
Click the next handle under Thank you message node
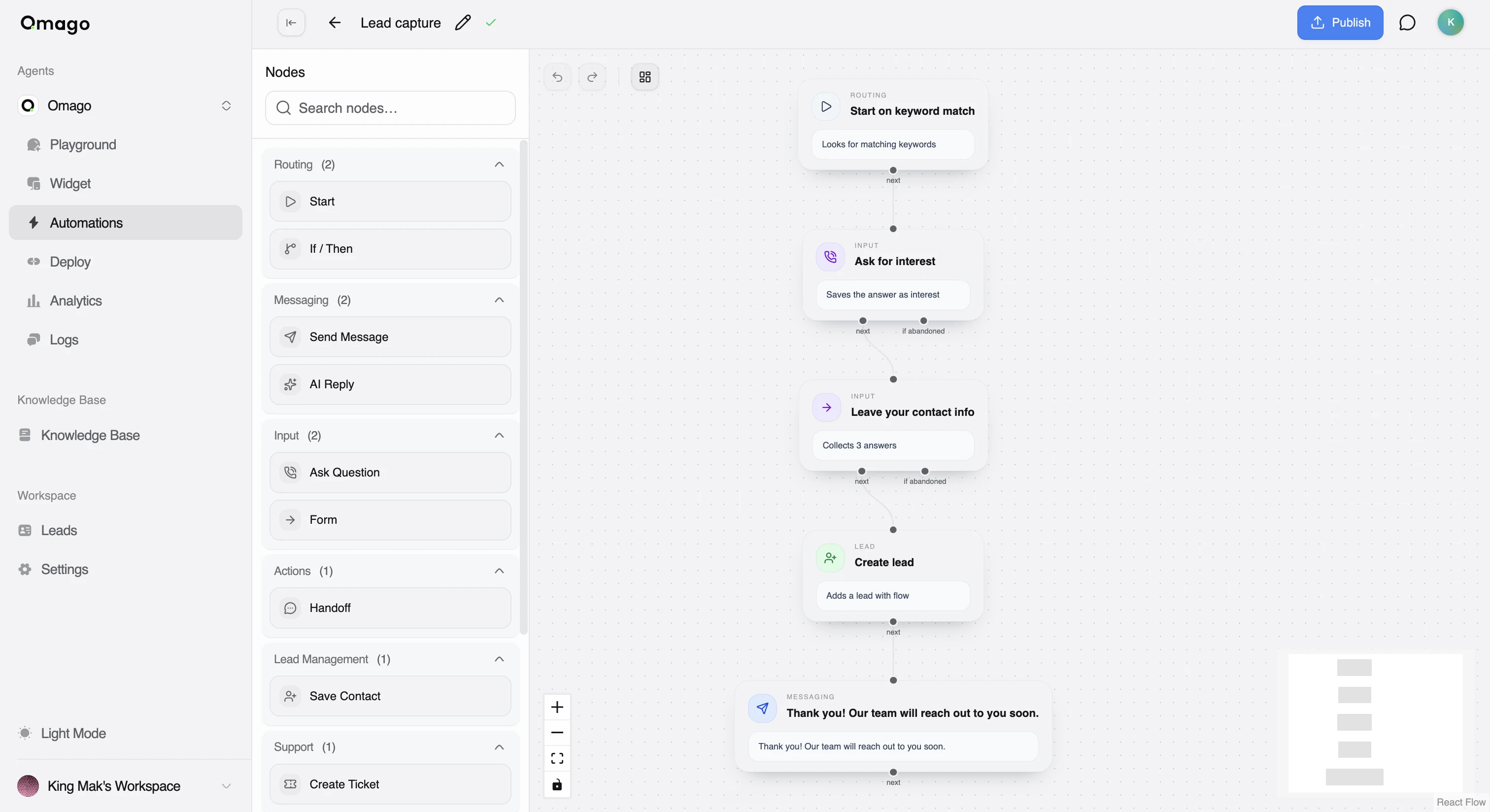pos(893,772)
